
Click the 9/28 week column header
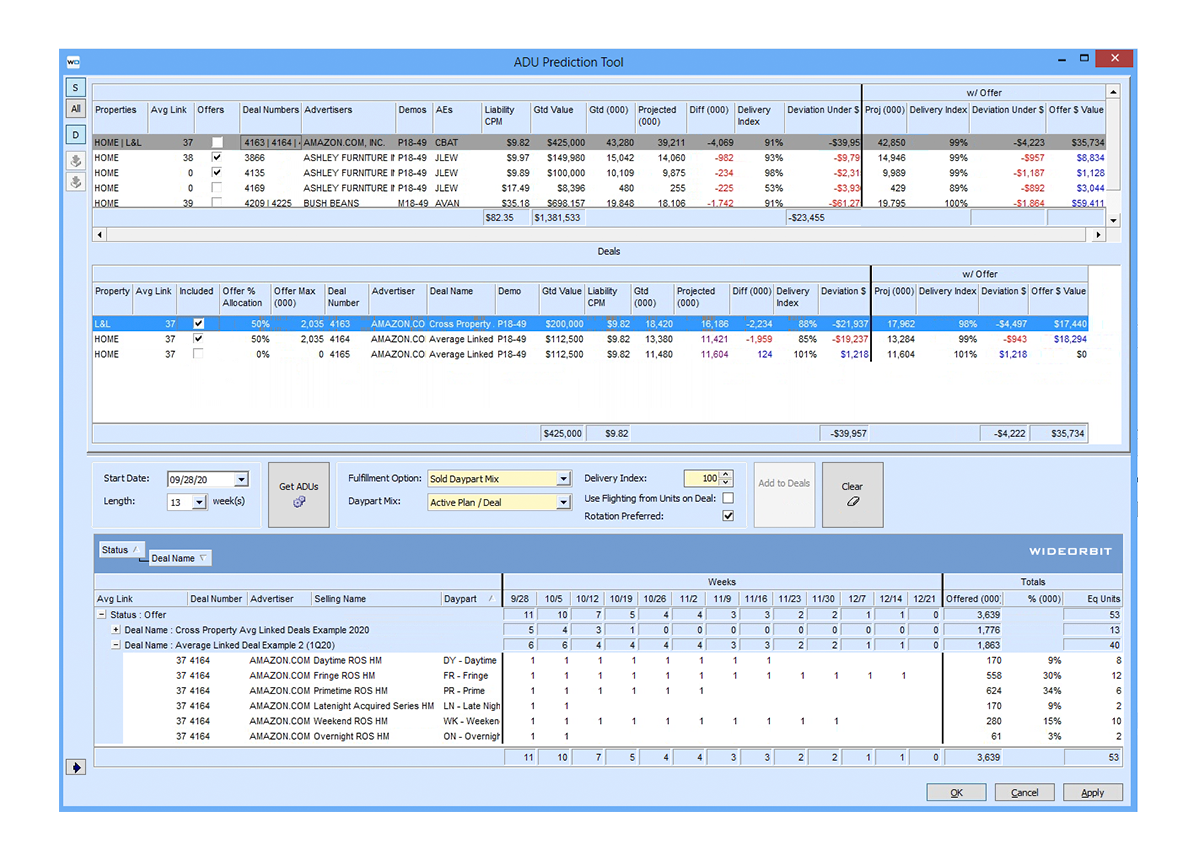pos(521,598)
